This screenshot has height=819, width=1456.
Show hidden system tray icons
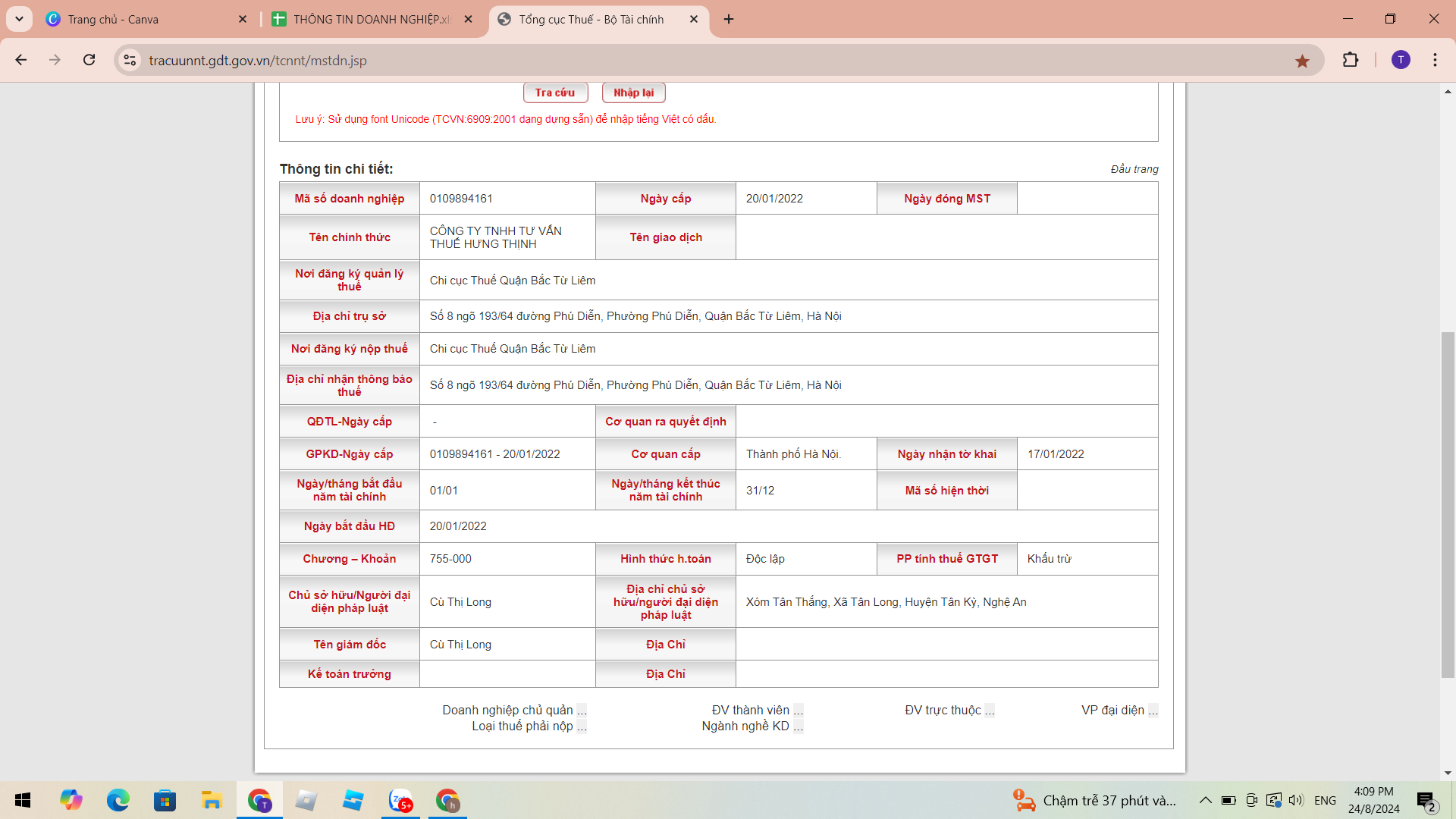pyautogui.click(x=1205, y=800)
